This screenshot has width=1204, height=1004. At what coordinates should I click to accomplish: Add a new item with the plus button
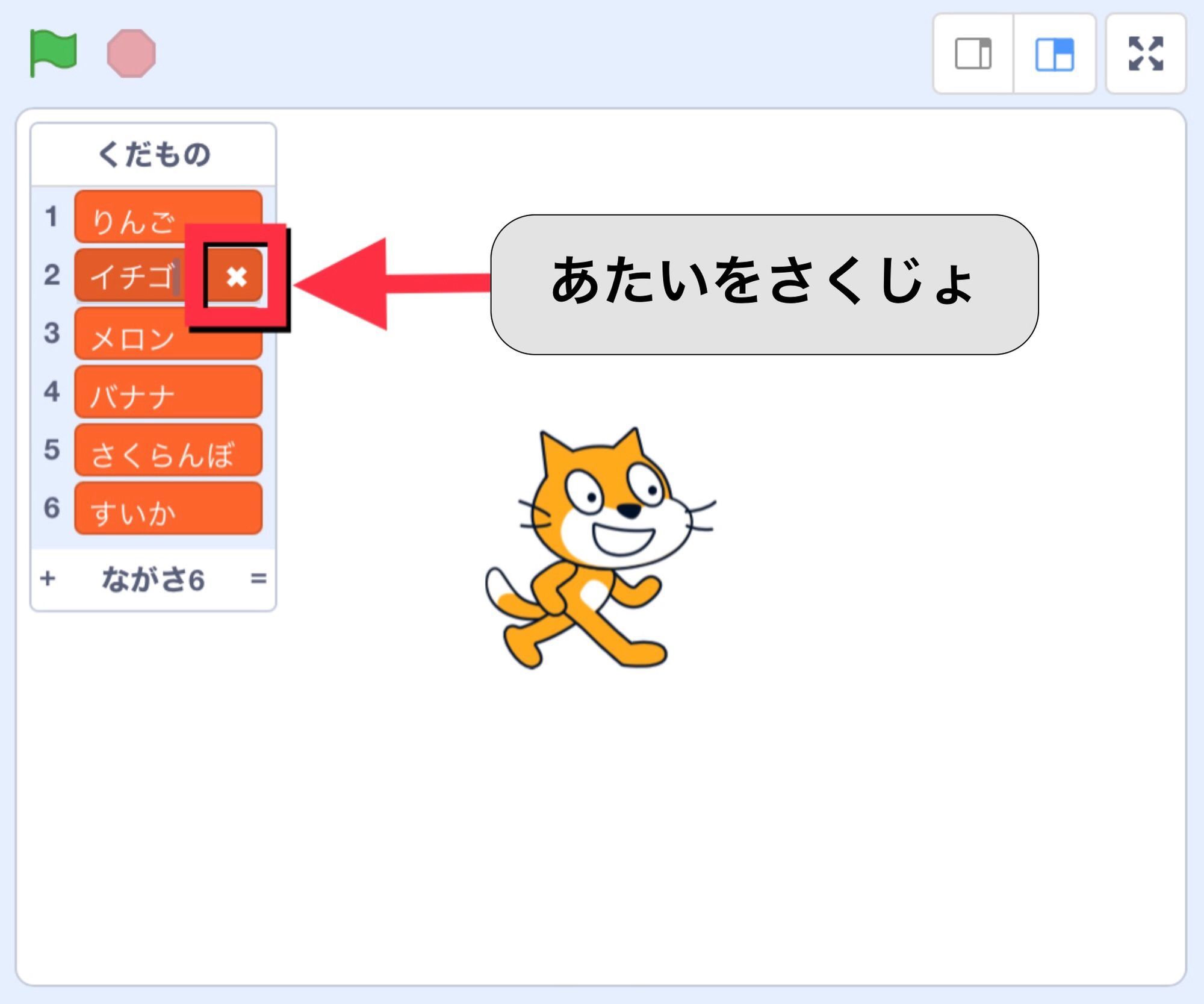tap(48, 578)
